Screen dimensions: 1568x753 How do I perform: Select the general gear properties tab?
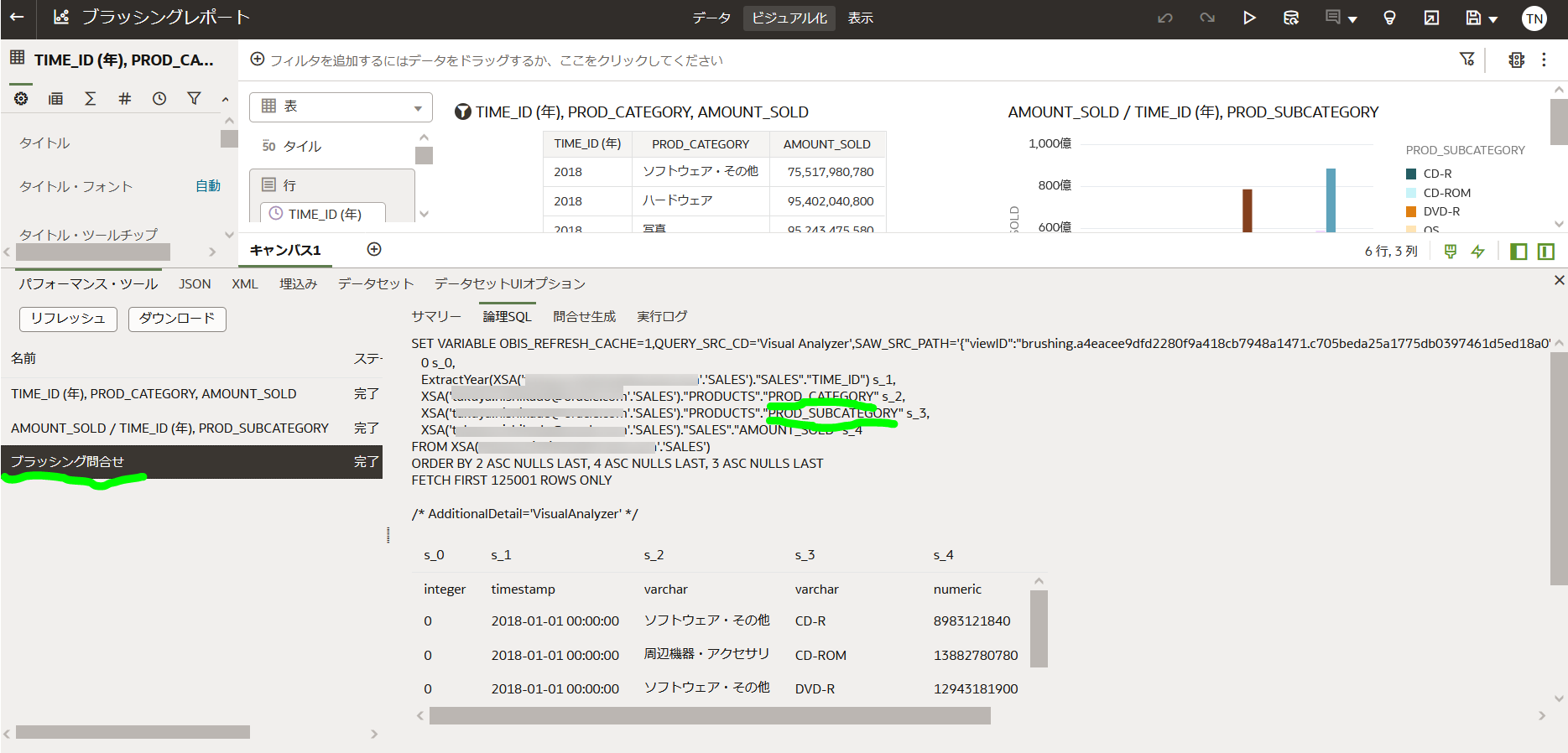tap(21, 98)
